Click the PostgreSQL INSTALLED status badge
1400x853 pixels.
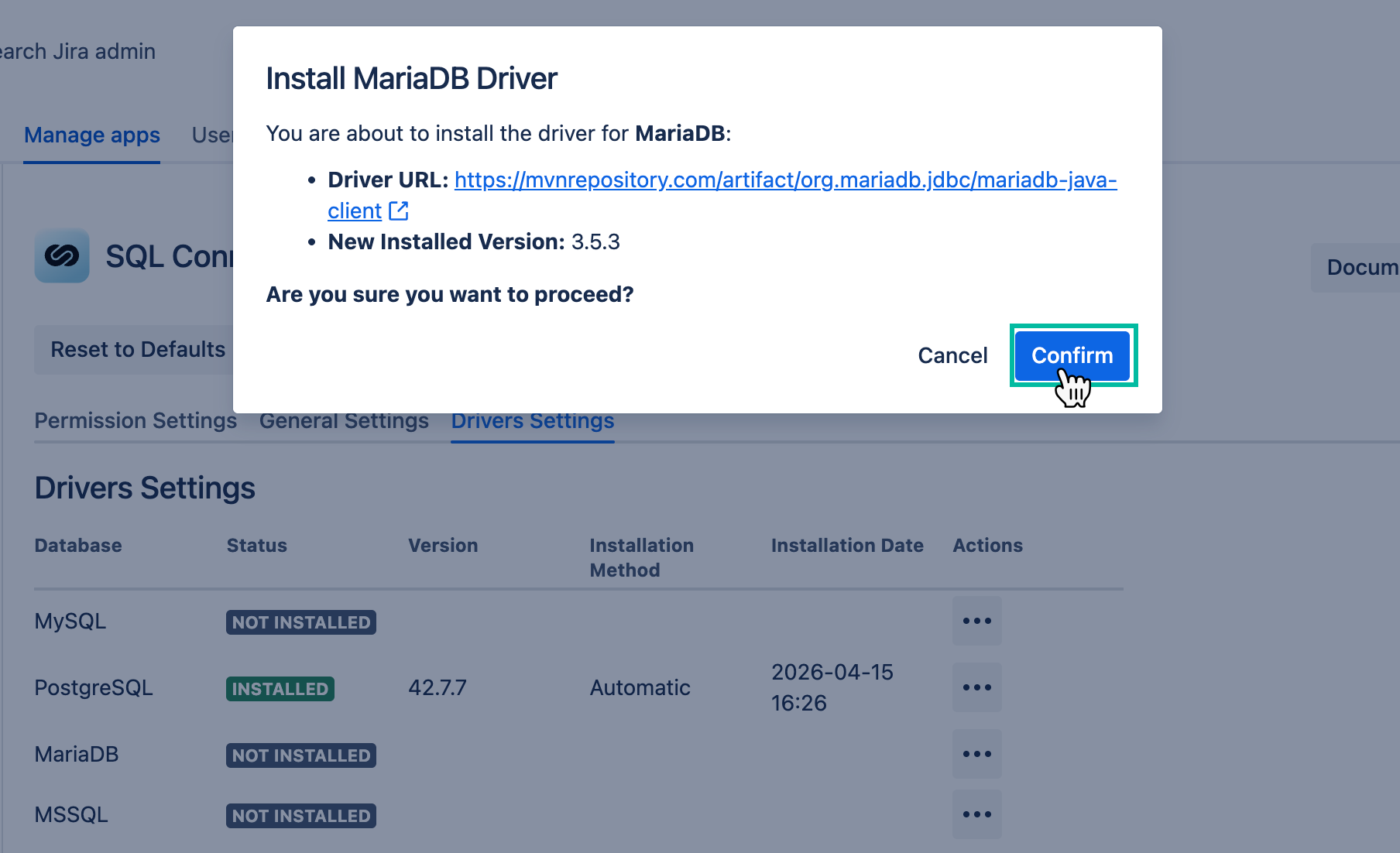[x=280, y=689]
